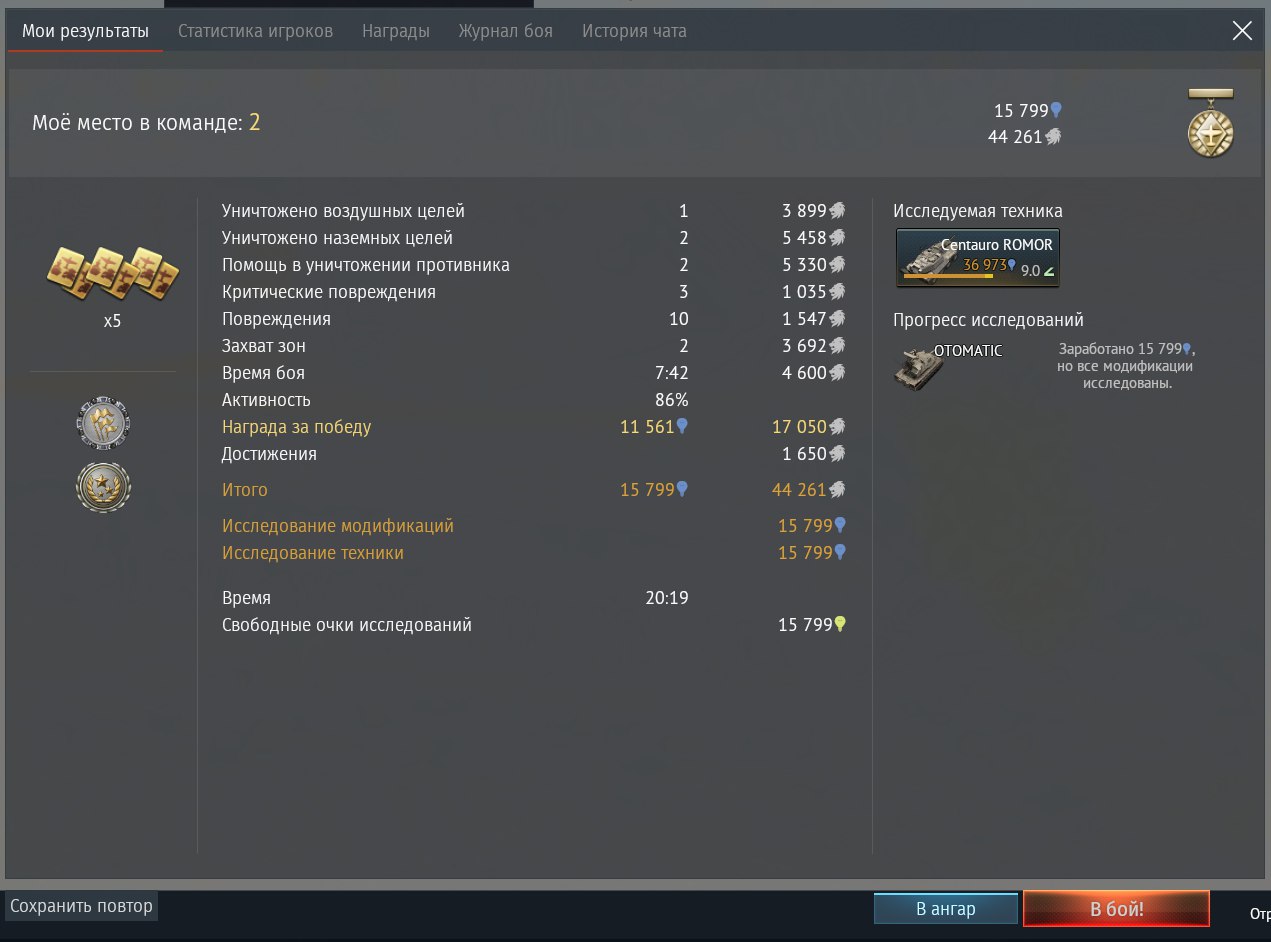Open the Centauro ROMOR research vehicle card
This screenshot has height=942, width=1271.
coord(978,258)
